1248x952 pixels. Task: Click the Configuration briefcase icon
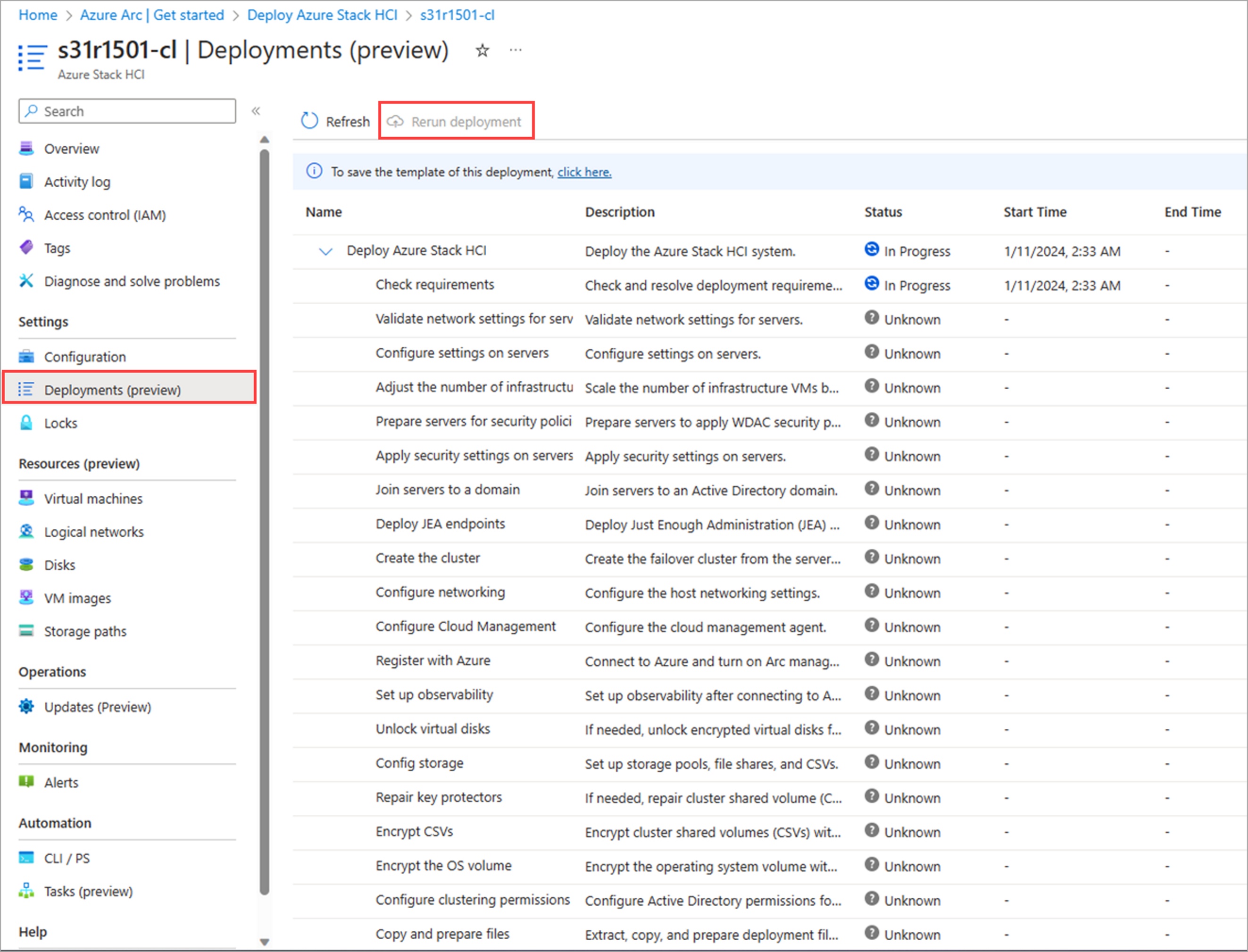[26, 357]
